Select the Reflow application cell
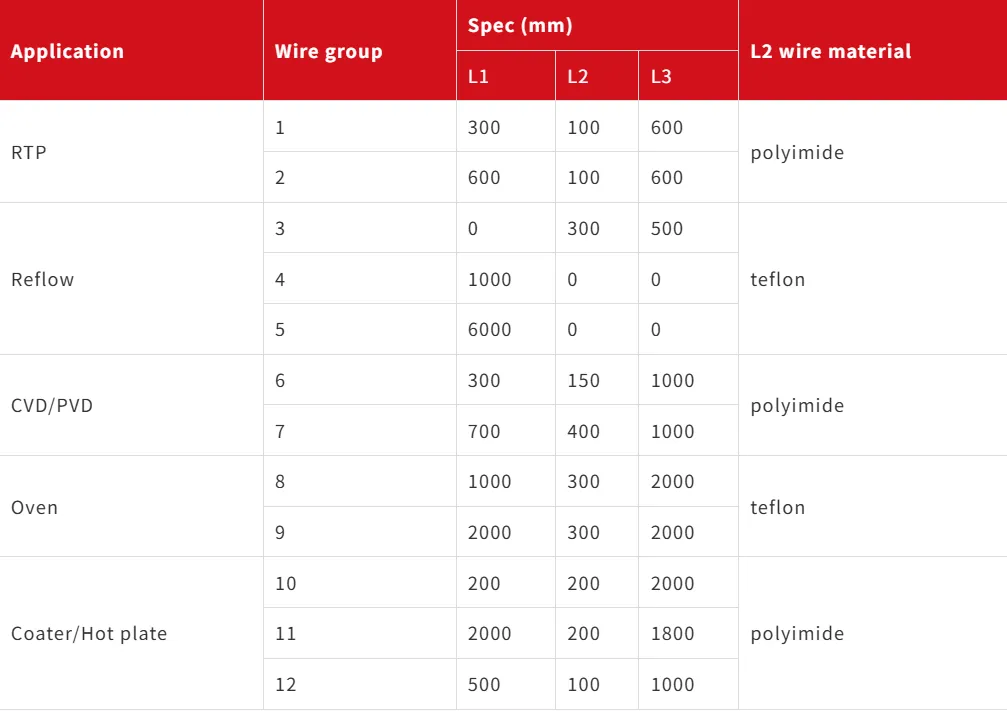Viewport: 1007px width, 711px height. click(x=43, y=280)
